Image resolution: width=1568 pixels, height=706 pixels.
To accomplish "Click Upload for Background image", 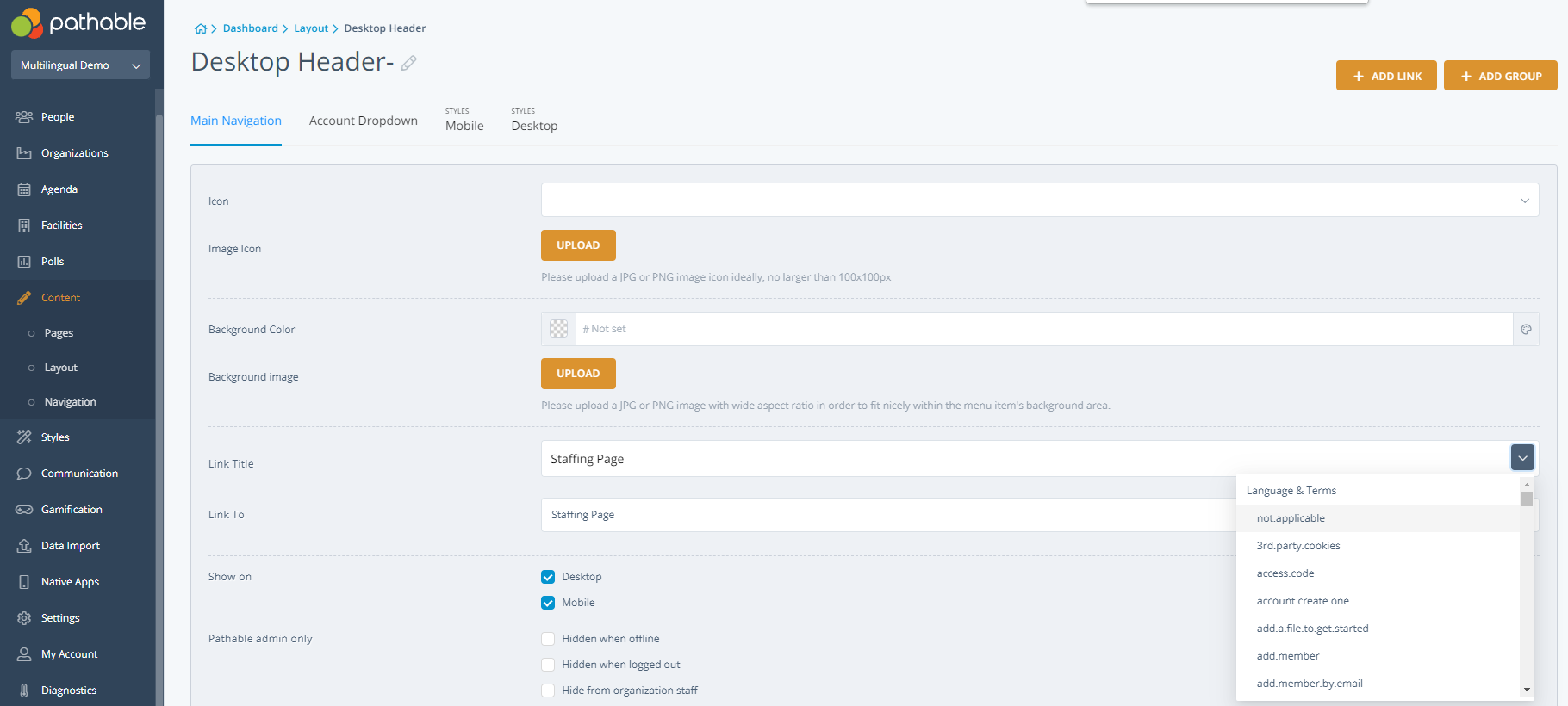I will click(578, 374).
